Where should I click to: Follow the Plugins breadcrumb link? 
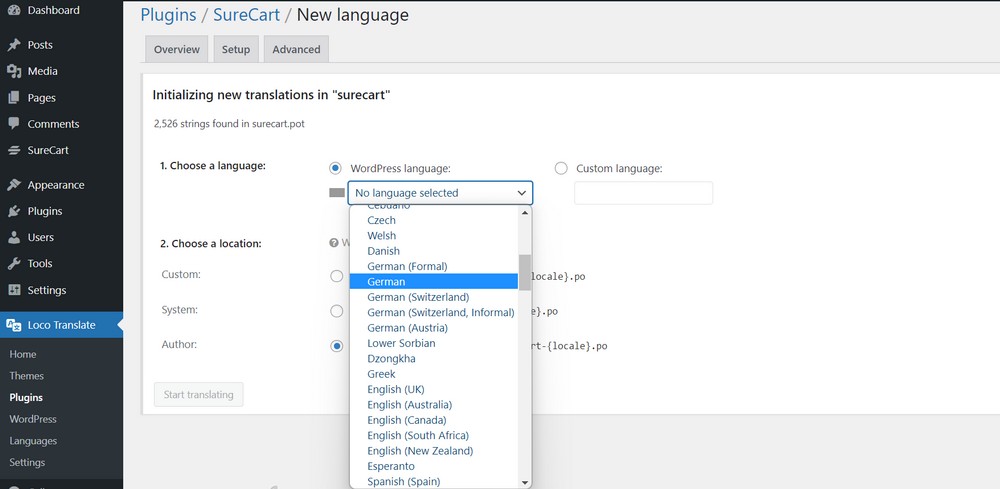click(168, 15)
